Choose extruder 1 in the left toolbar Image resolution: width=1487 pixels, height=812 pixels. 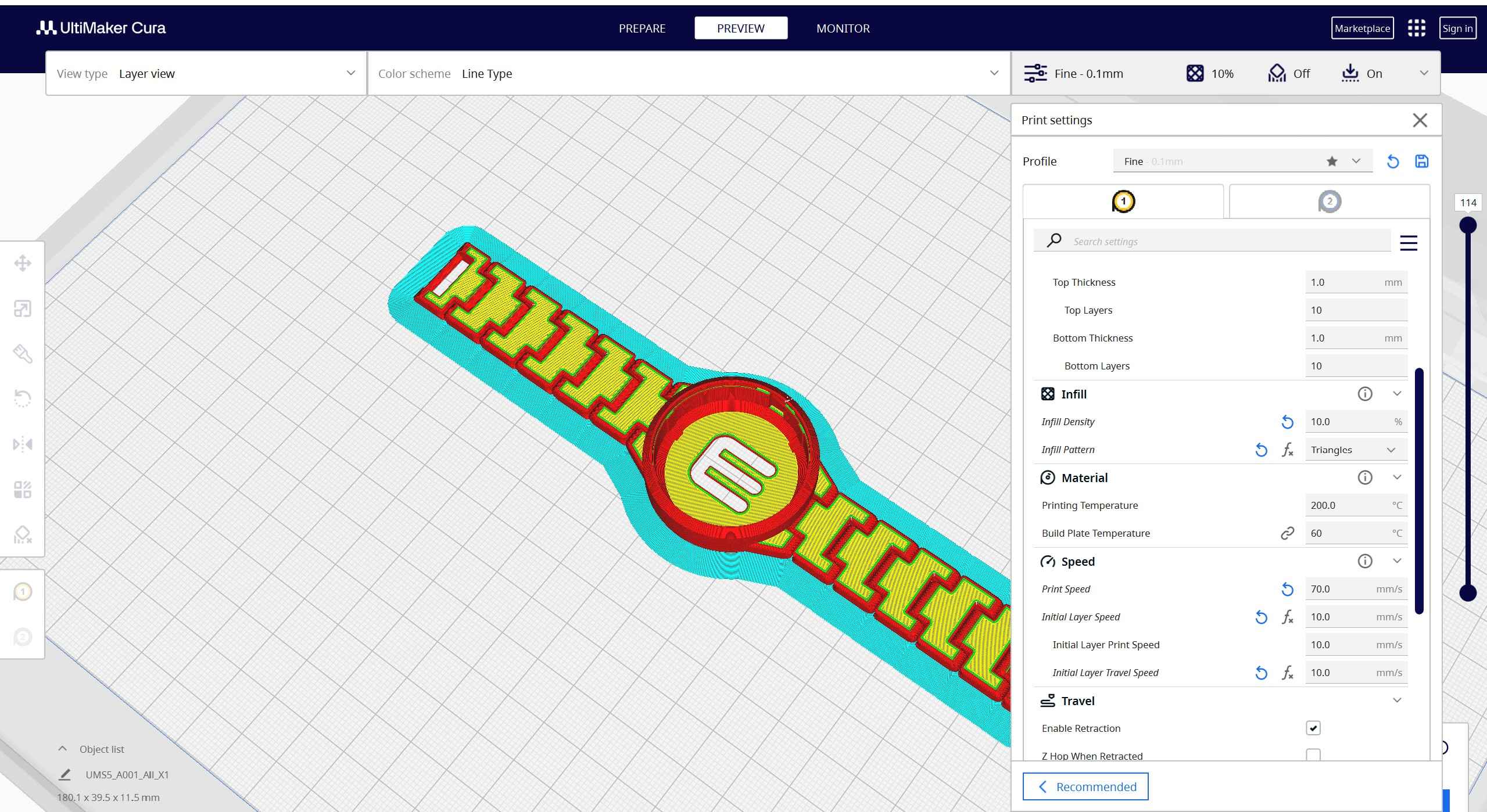[23, 592]
